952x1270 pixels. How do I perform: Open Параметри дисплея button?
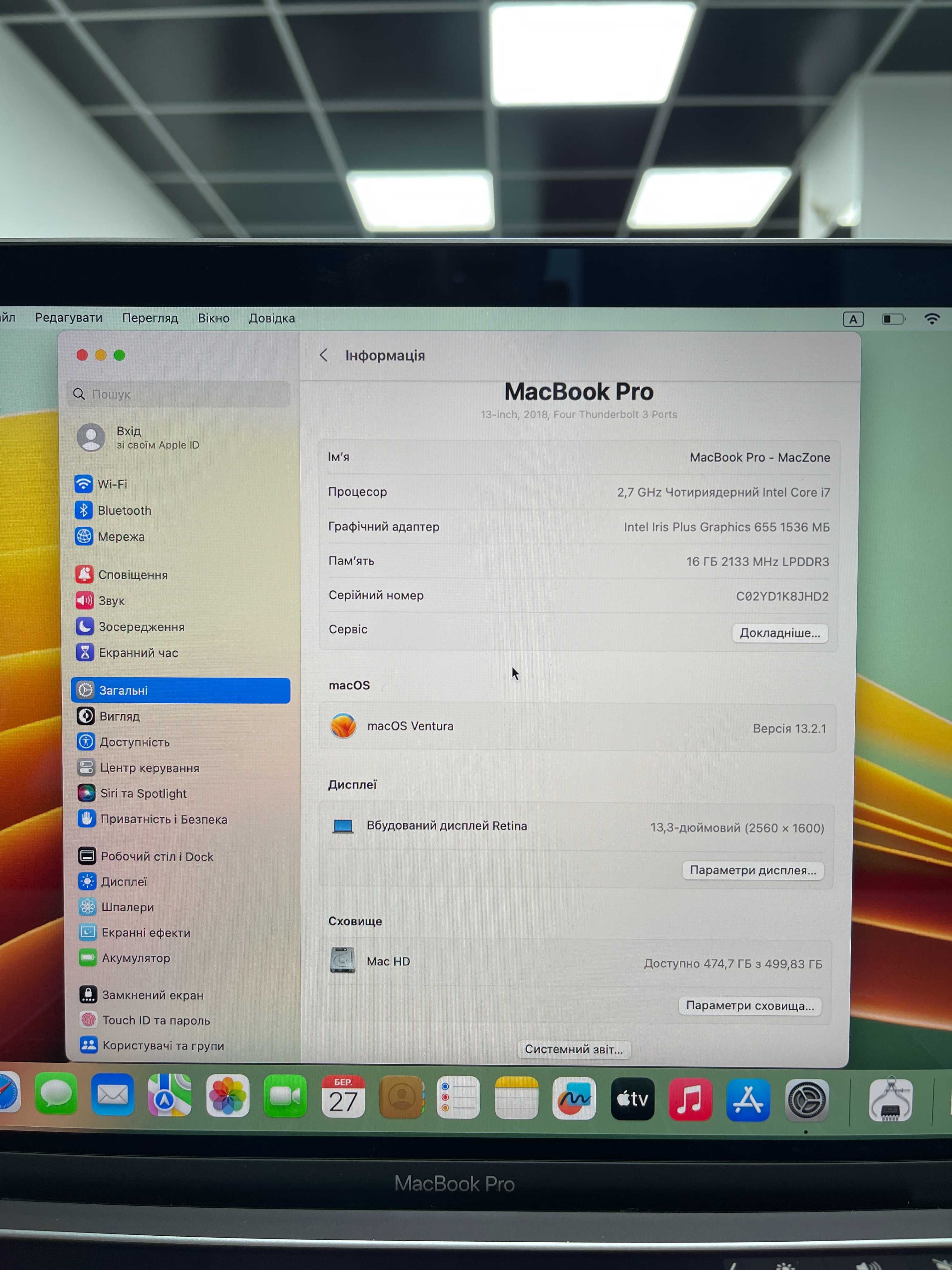(x=753, y=870)
